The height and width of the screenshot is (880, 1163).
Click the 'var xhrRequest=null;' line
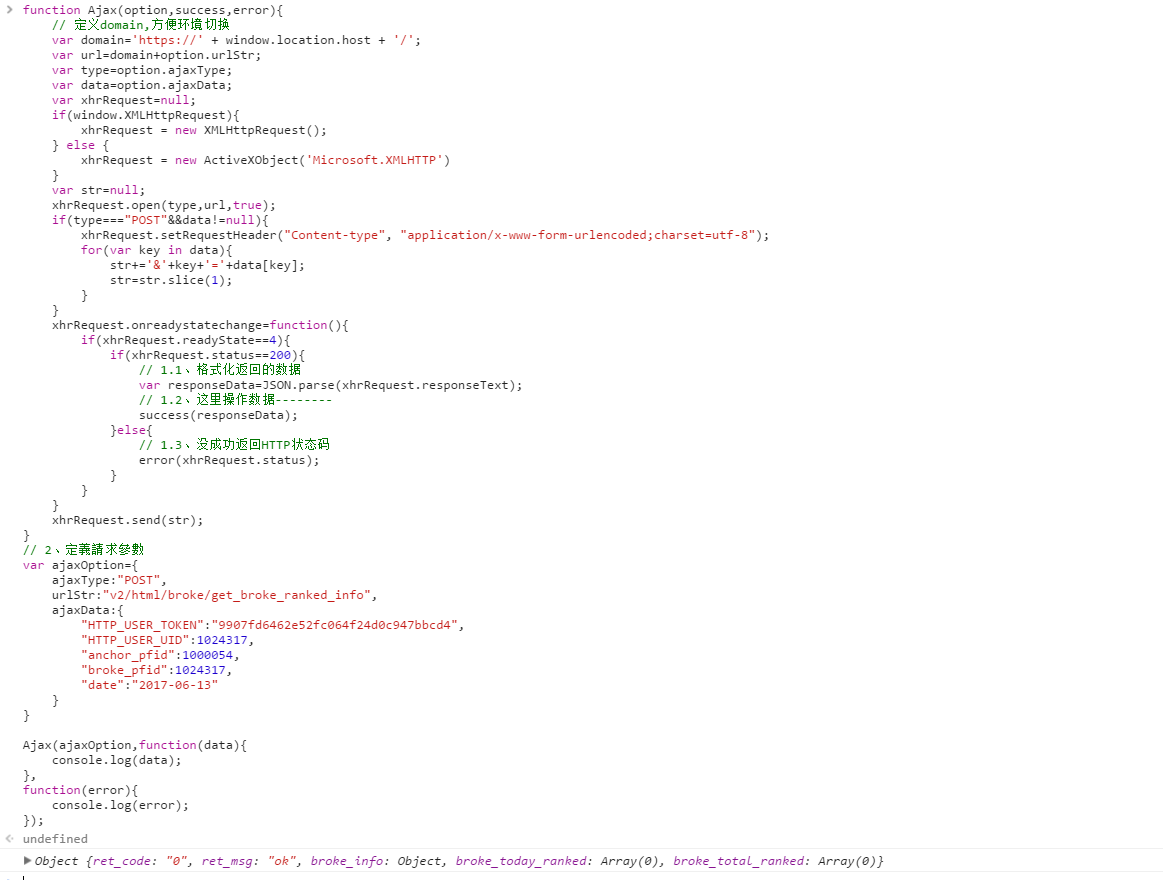[124, 100]
